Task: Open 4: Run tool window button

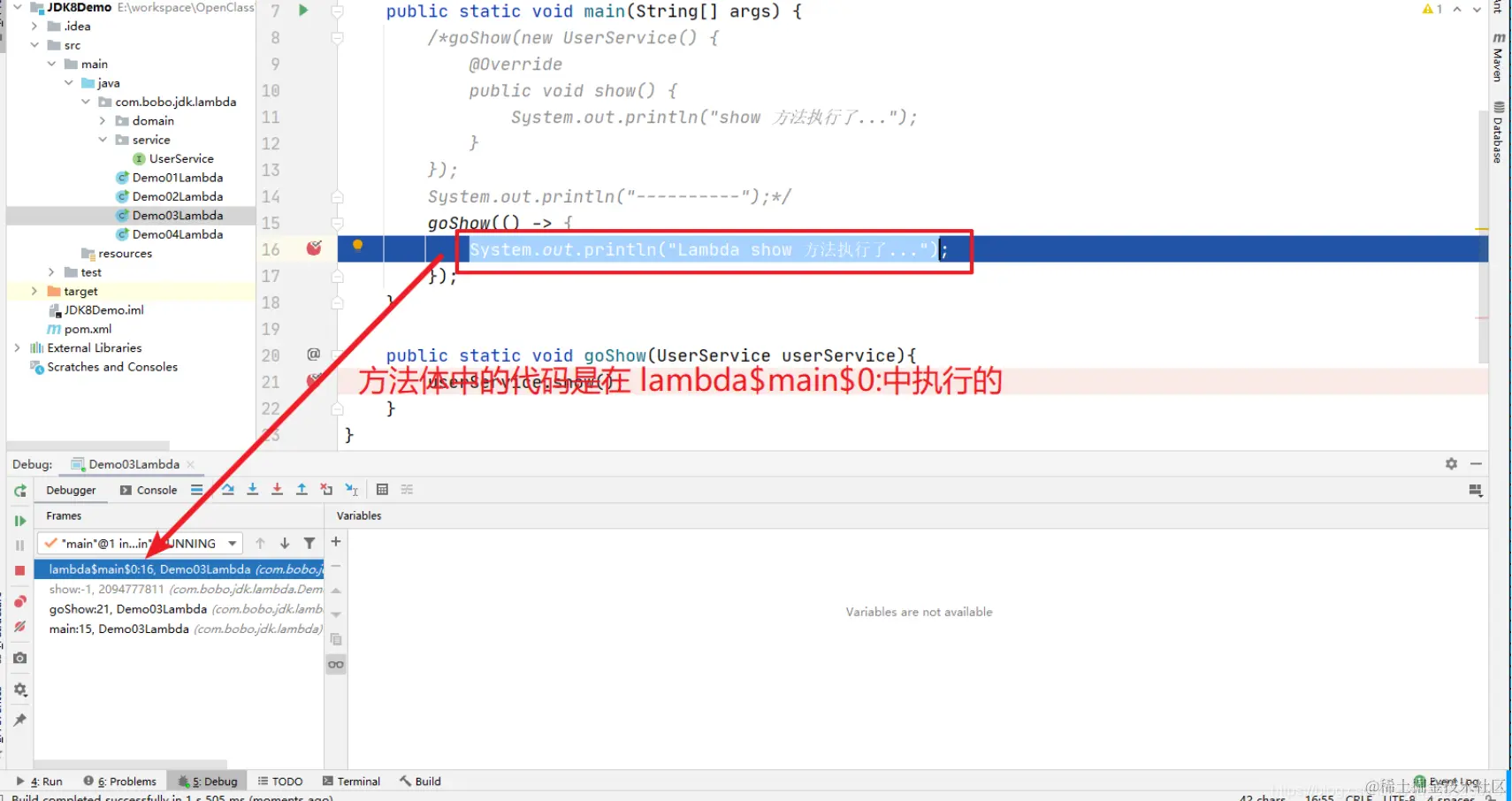Action: (39, 782)
